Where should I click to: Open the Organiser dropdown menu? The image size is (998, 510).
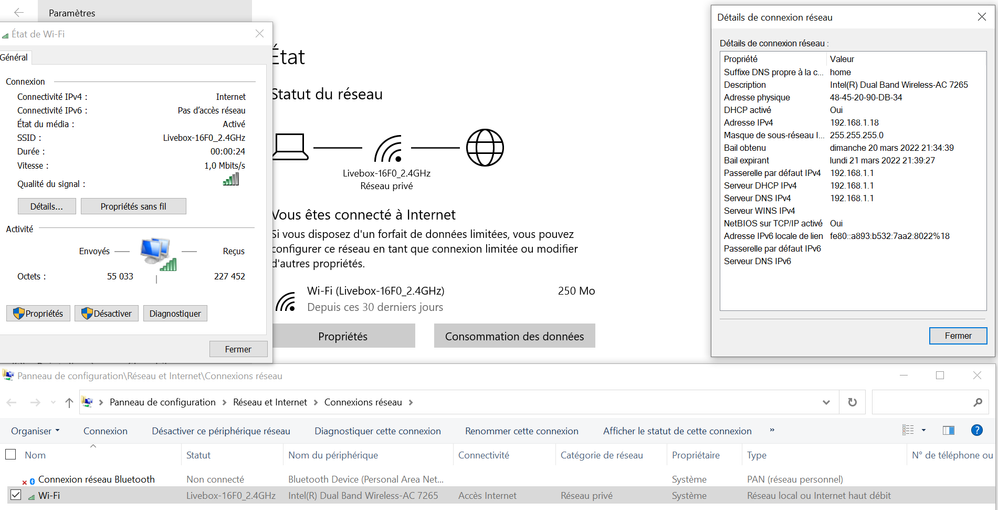(35, 431)
